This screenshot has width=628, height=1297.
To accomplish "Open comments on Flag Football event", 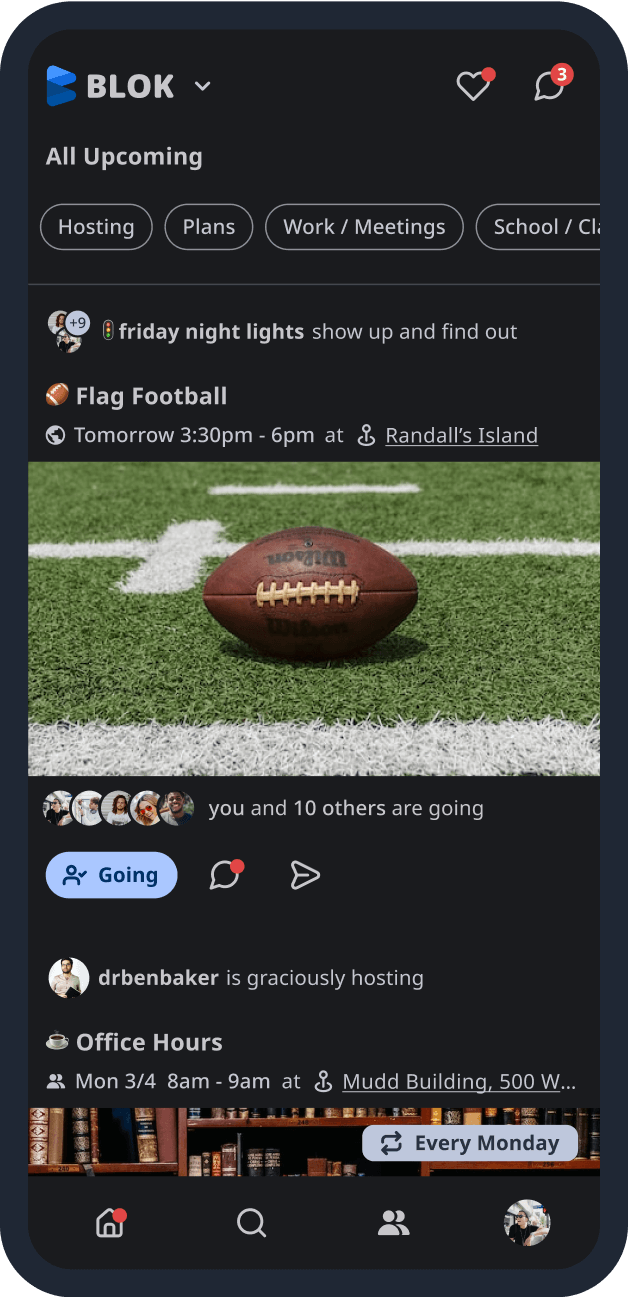I will tap(225, 875).
